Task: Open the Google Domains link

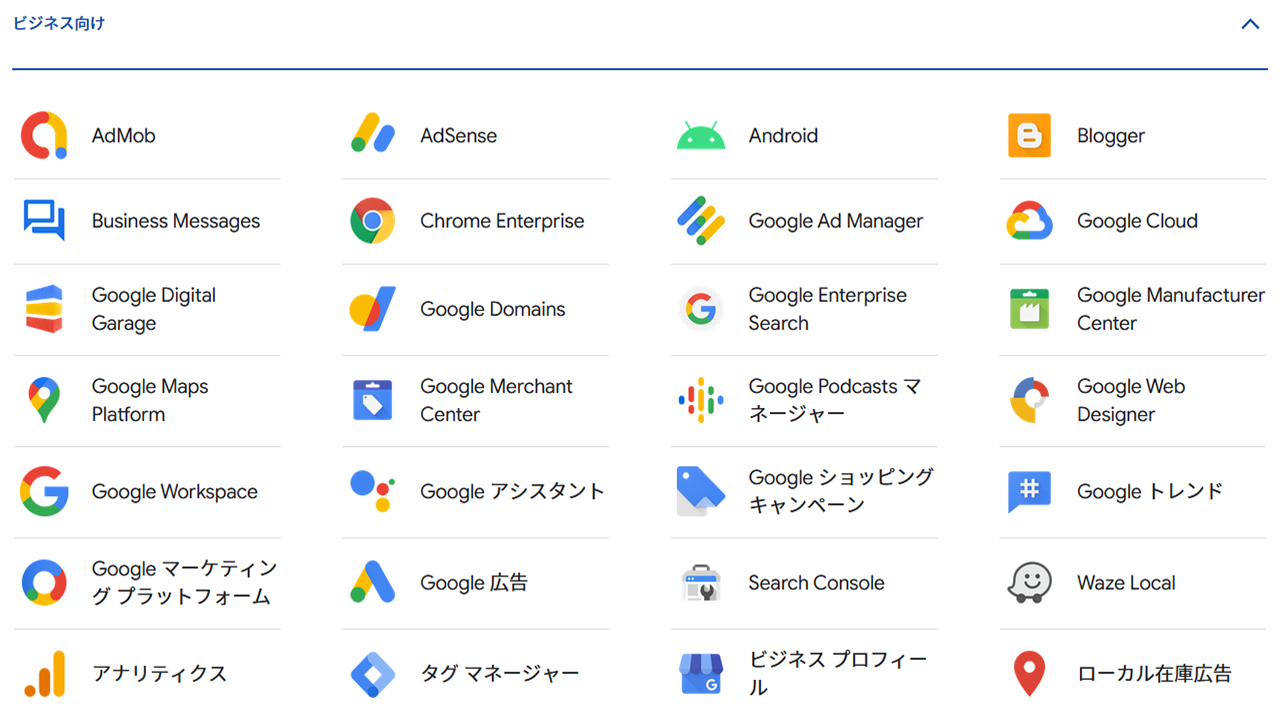Action: (x=492, y=310)
